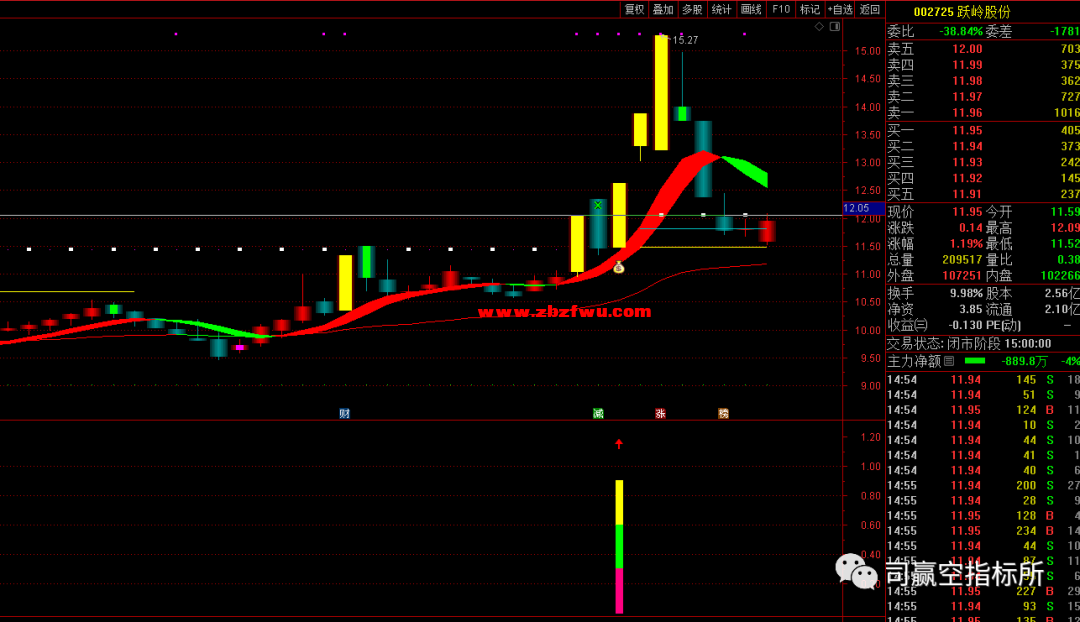Image resolution: width=1080 pixels, height=622 pixels.
Task: Click the 净资 value 3.85
Action: point(970,309)
